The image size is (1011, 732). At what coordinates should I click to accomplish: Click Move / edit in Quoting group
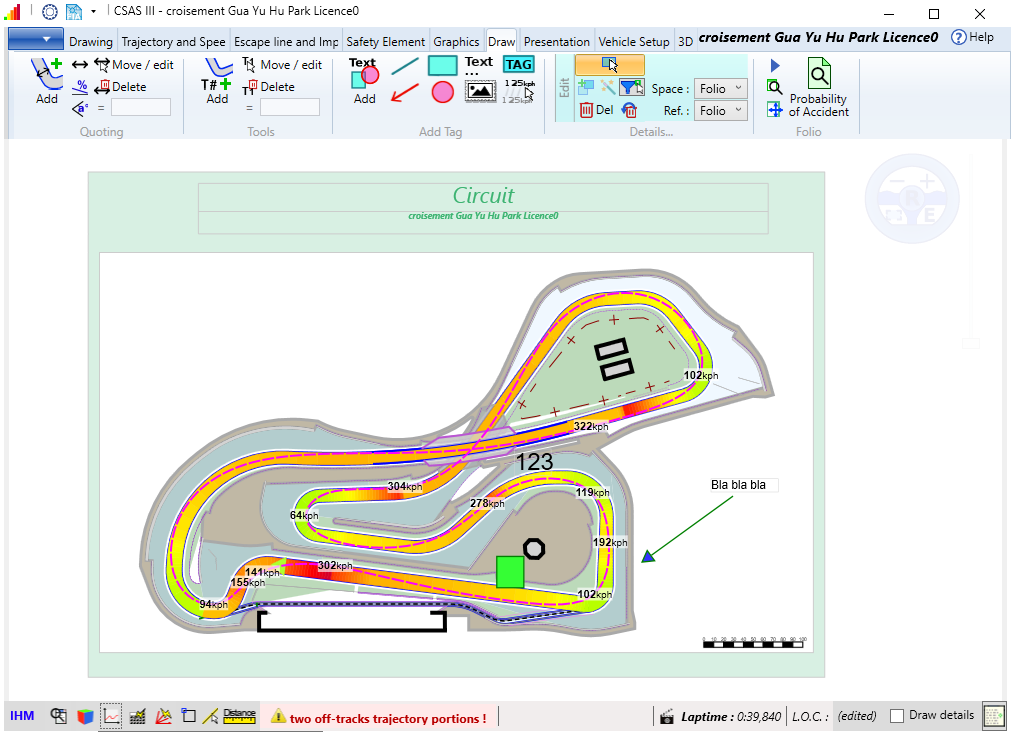134,64
